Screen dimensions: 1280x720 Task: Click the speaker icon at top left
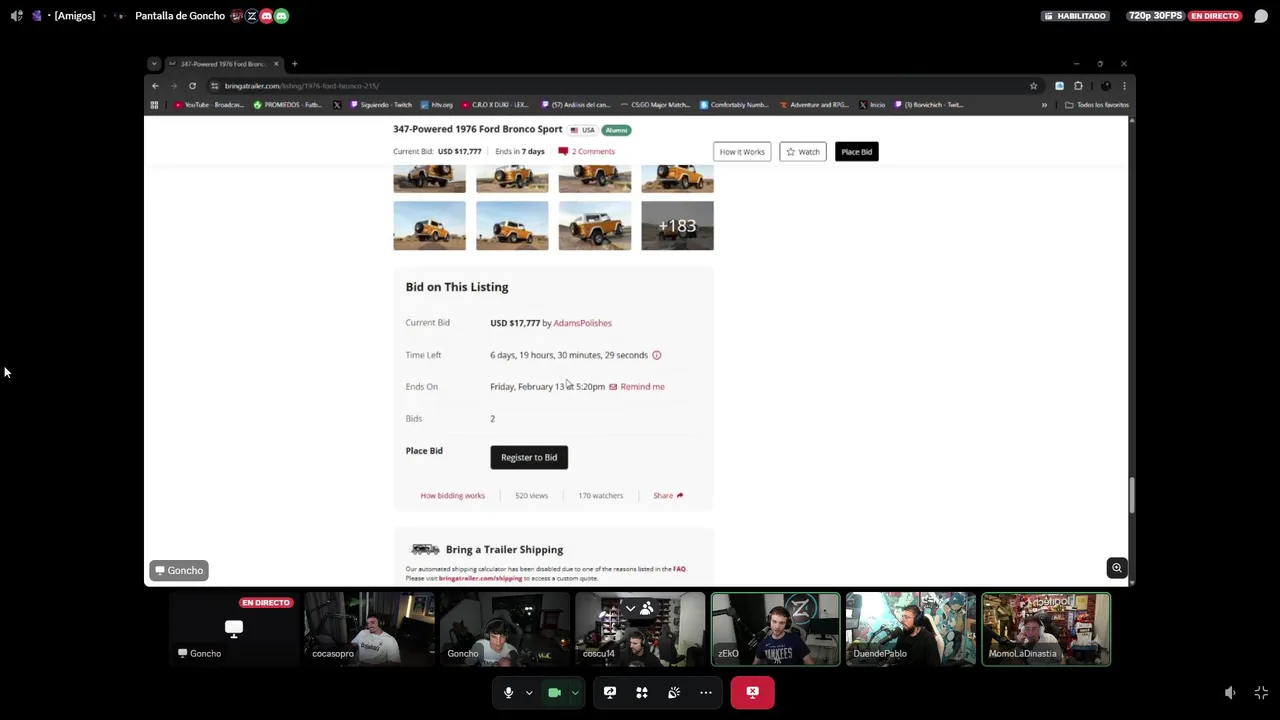coord(16,16)
